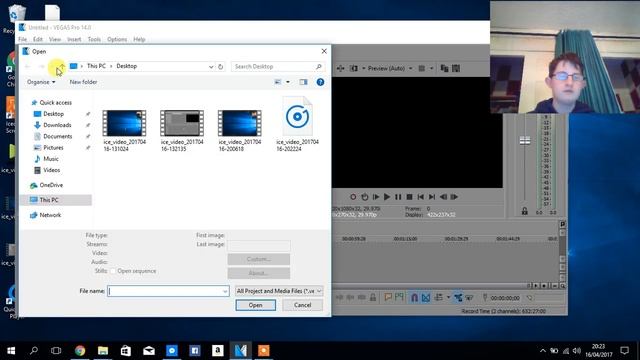Image resolution: width=640 pixels, height=360 pixels.
Task: Cancel the Open dialog
Action: [x=302, y=305]
